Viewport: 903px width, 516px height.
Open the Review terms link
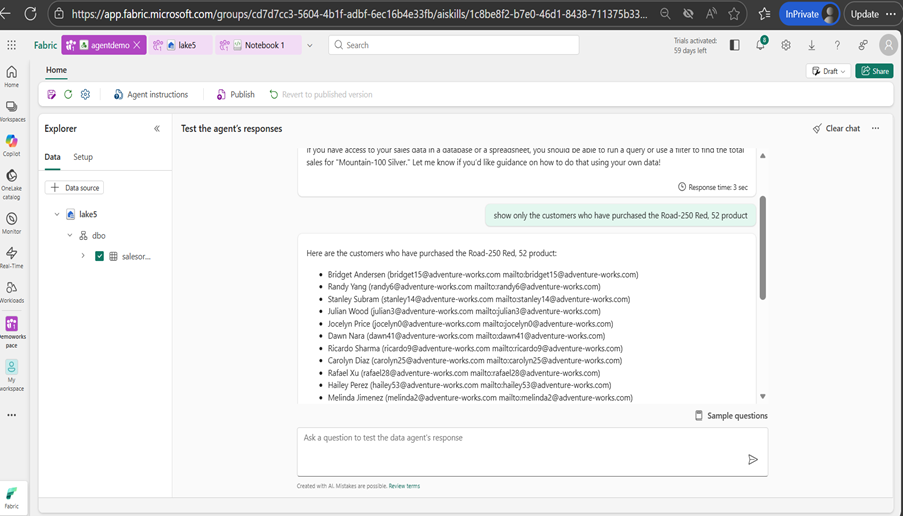click(404, 486)
